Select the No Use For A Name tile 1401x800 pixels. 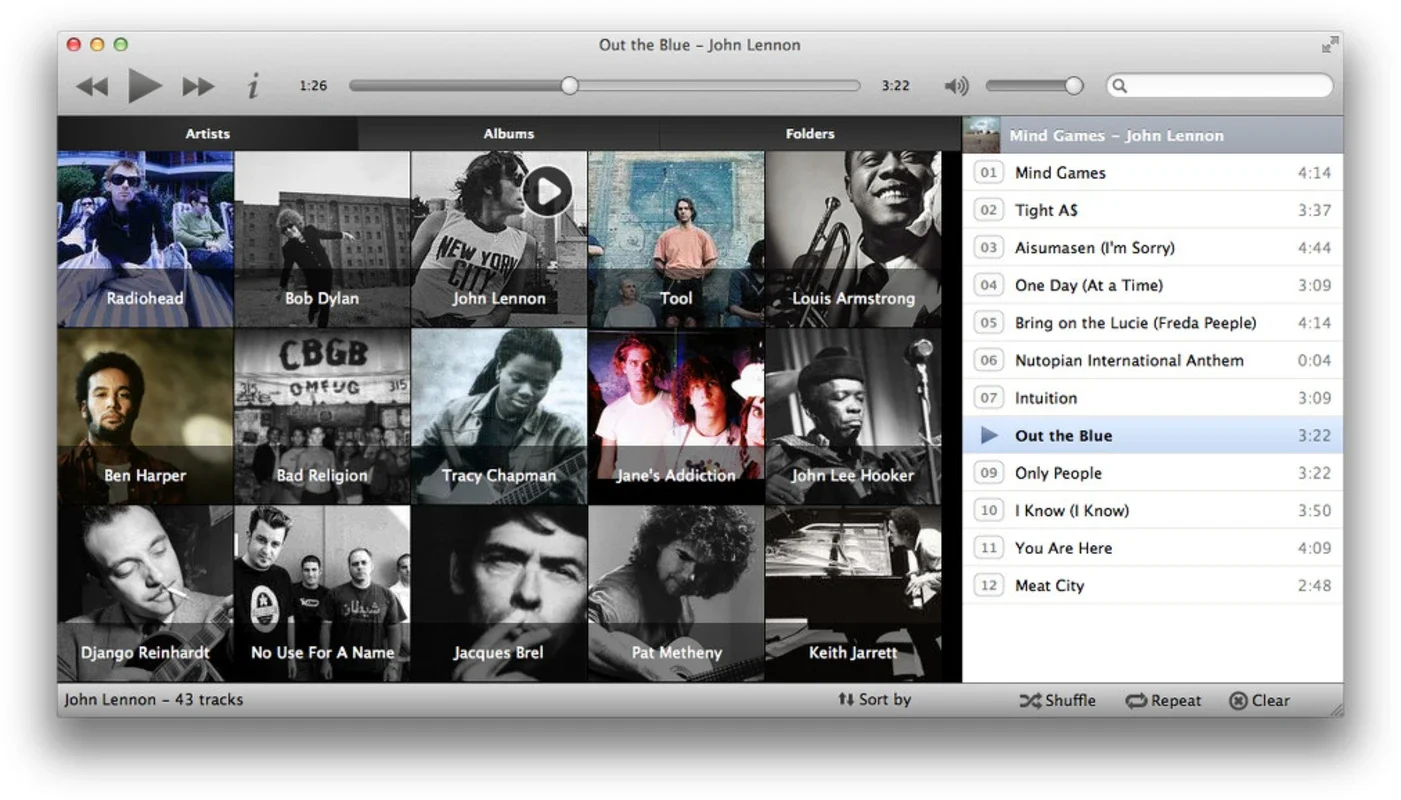tap(322, 593)
